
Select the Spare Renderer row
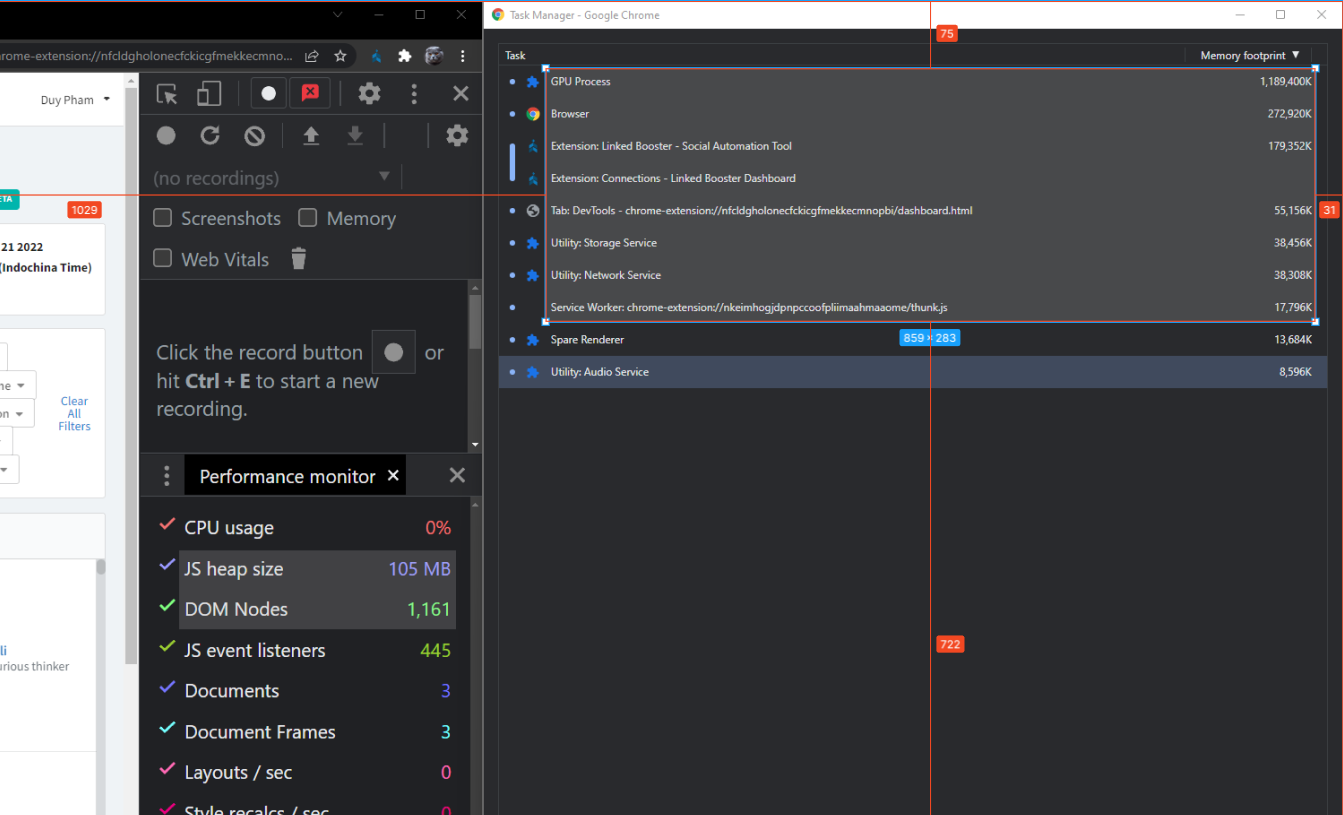tap(913, 340)
